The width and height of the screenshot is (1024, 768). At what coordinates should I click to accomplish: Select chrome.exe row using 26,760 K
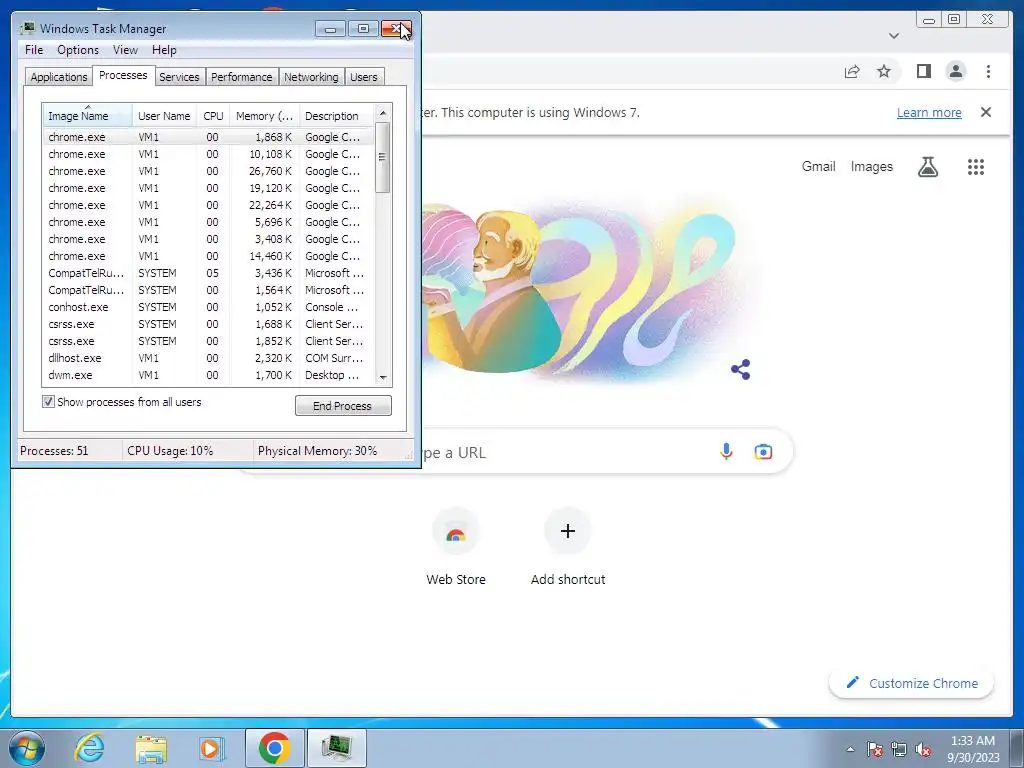pyautogui.click(x=209, y=171)
